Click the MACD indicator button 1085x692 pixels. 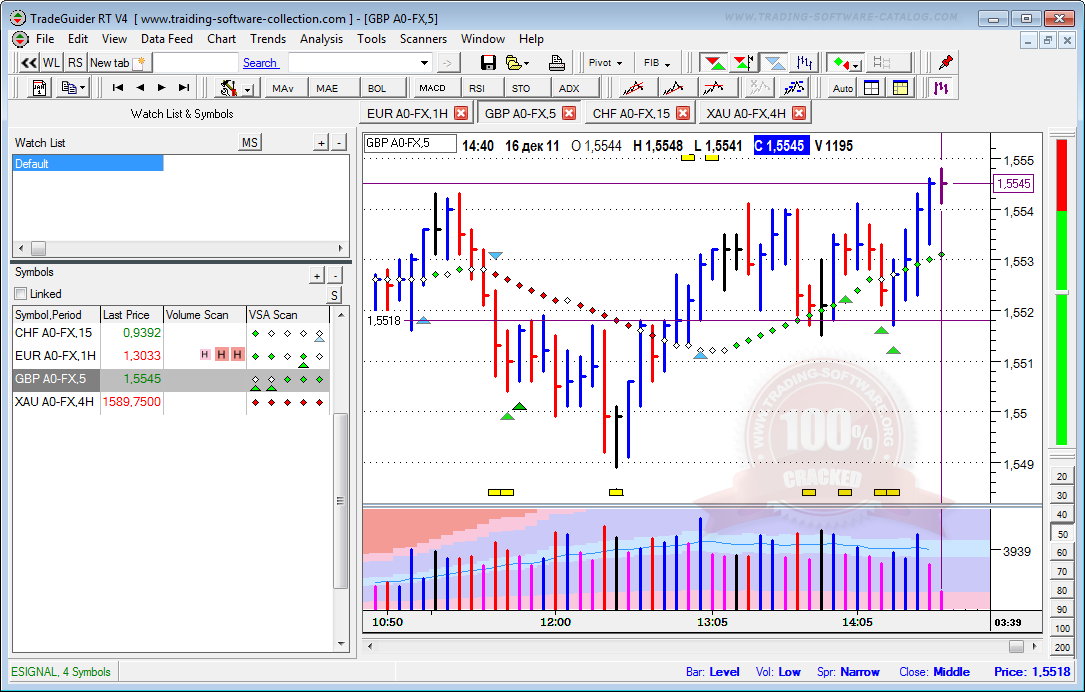coord(432,88)
